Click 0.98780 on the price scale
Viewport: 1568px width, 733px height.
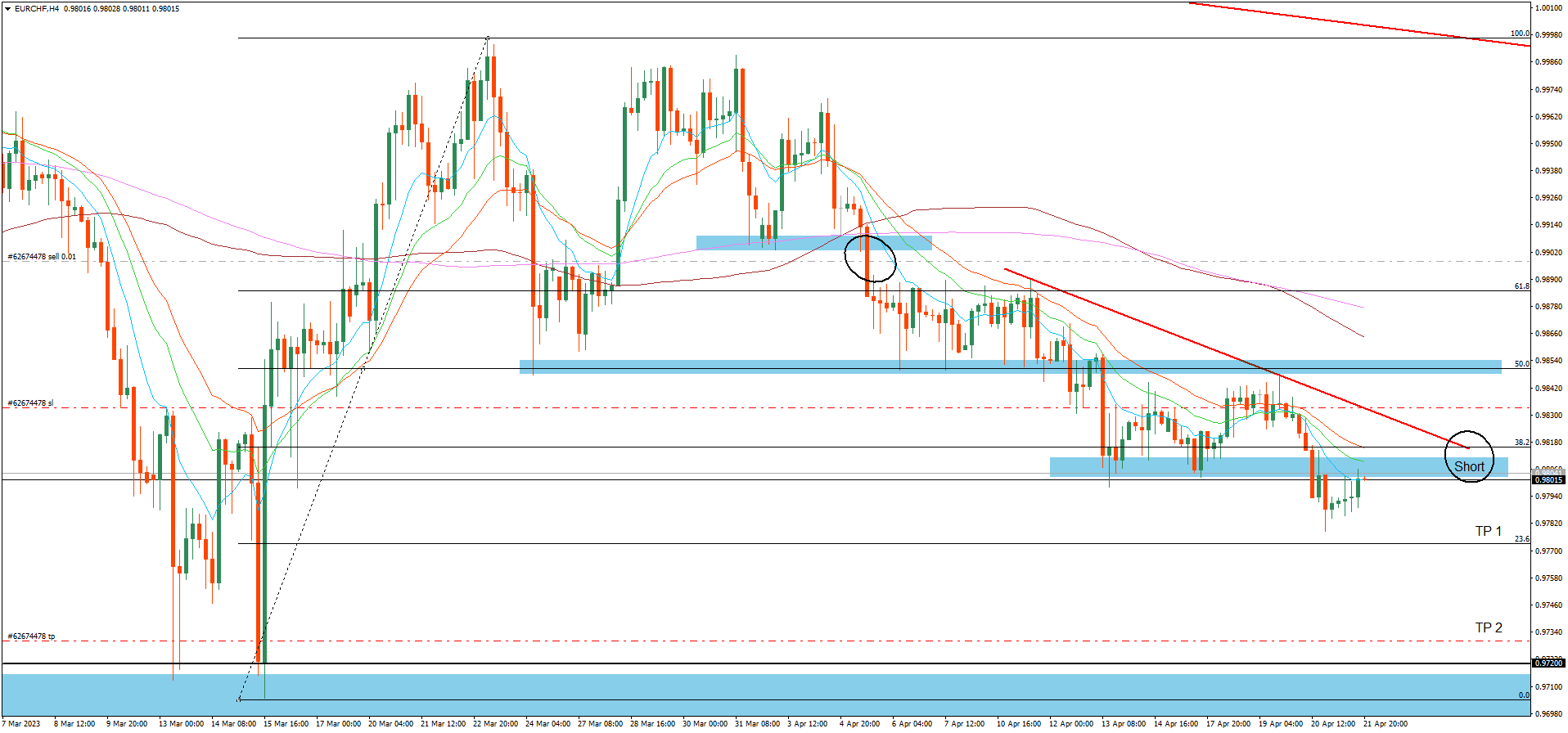click(x=1548, y=307)
